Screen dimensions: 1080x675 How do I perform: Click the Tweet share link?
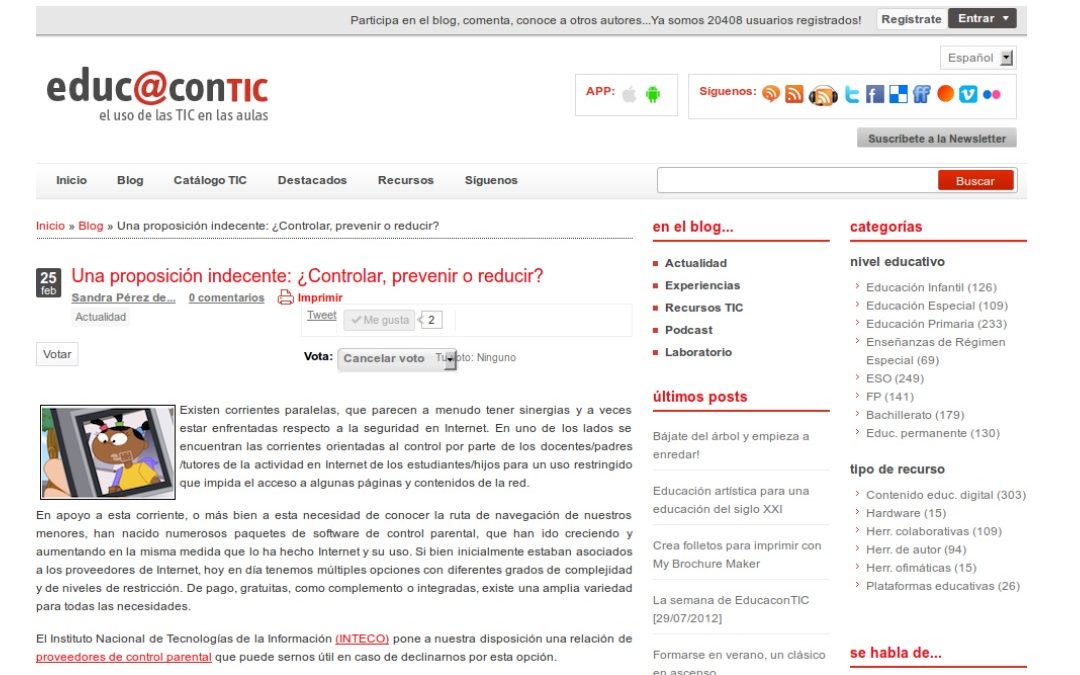(x=322, y=315)
